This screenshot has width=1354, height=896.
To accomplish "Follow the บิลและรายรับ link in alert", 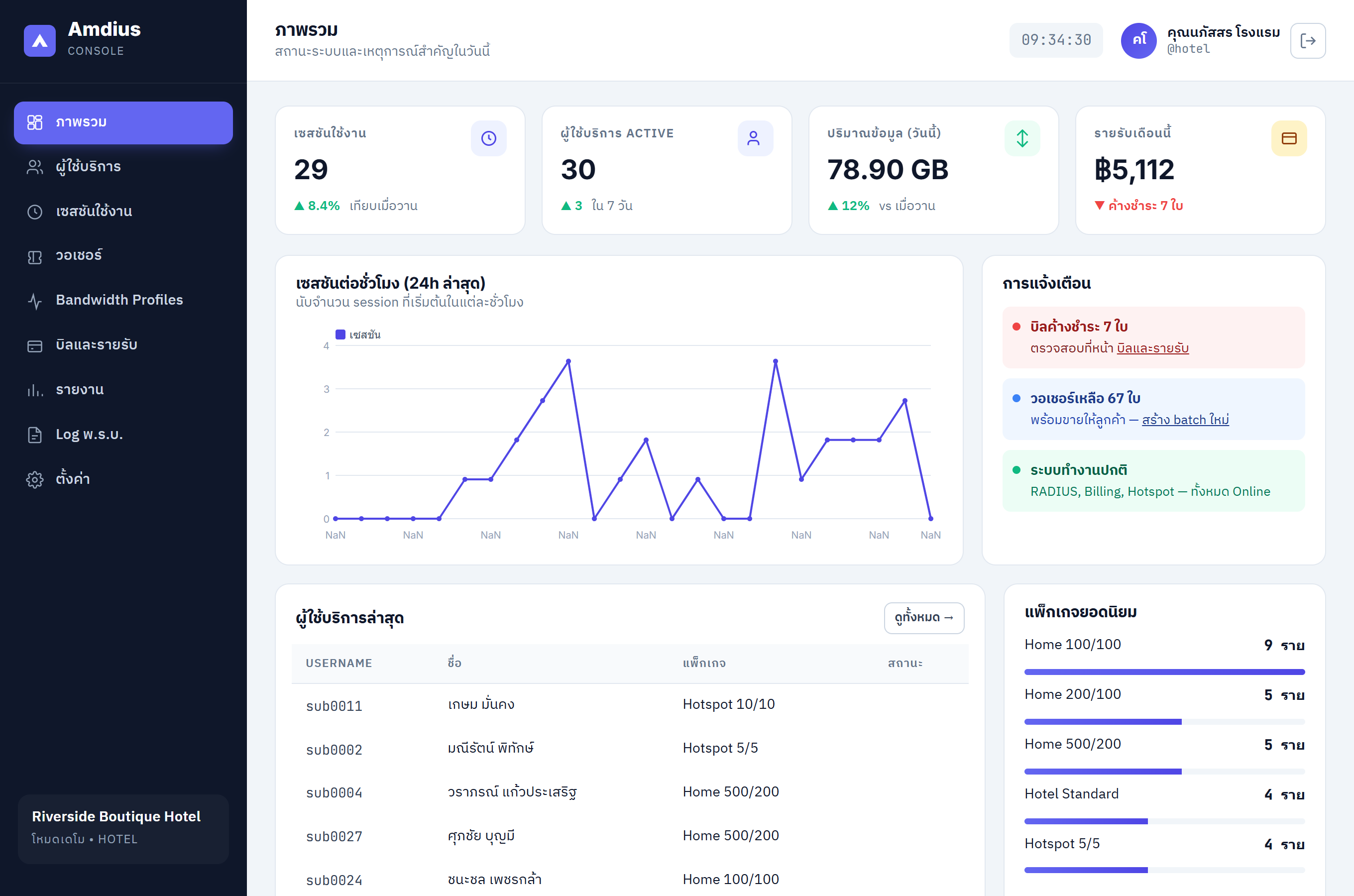I will 1152,348.
